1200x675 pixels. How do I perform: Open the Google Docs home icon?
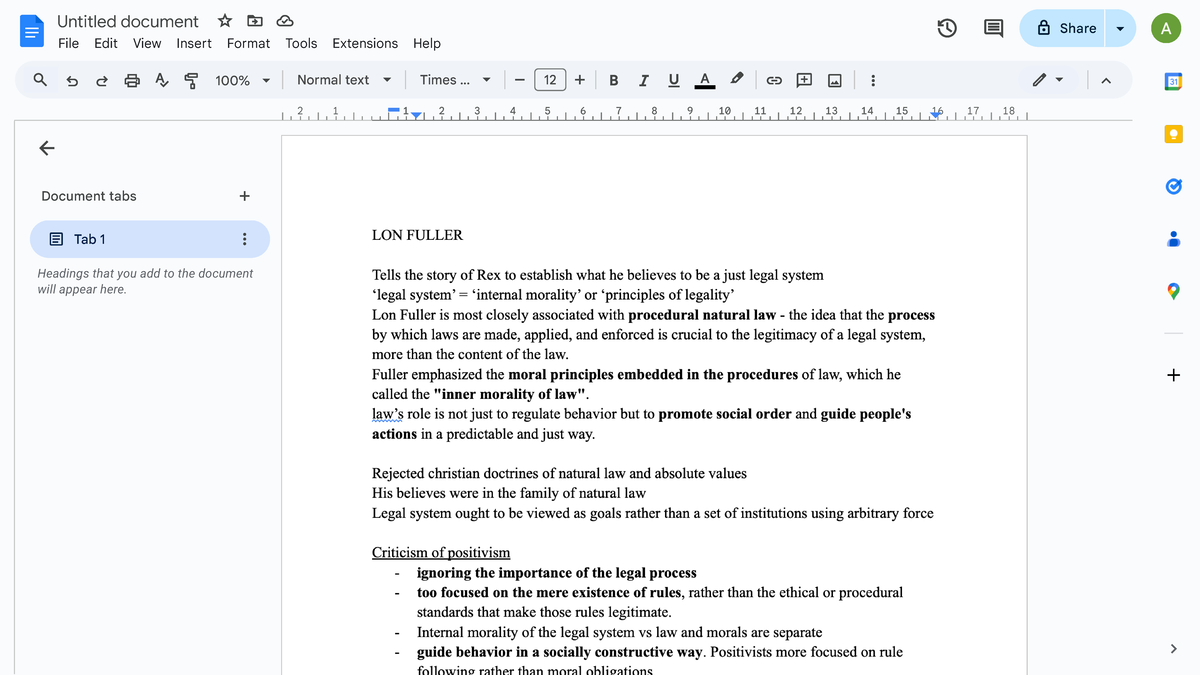(x=32, y=30)
